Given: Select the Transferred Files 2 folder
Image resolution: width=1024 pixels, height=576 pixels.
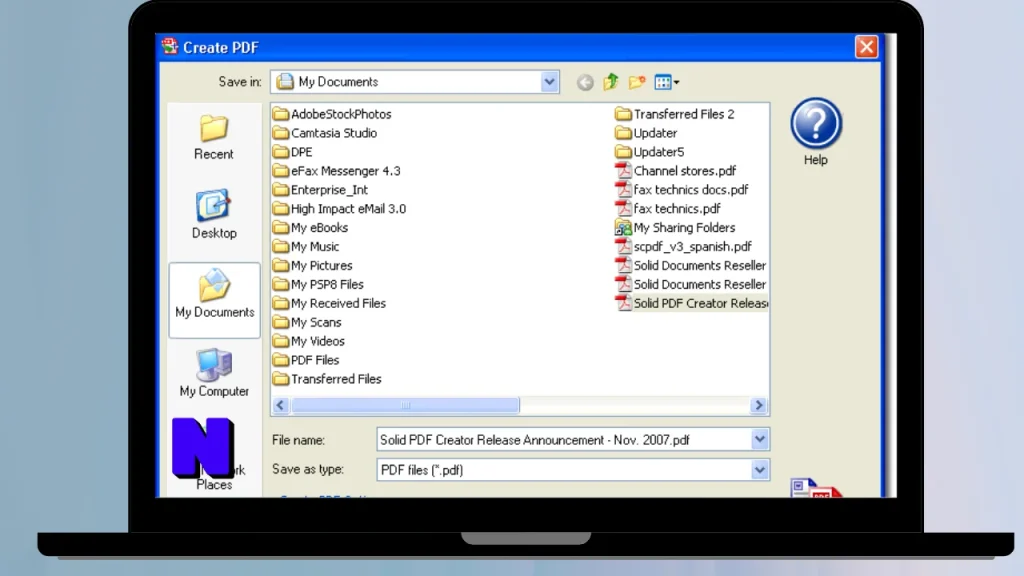Looking at the screenshot, I should (675, 114).
